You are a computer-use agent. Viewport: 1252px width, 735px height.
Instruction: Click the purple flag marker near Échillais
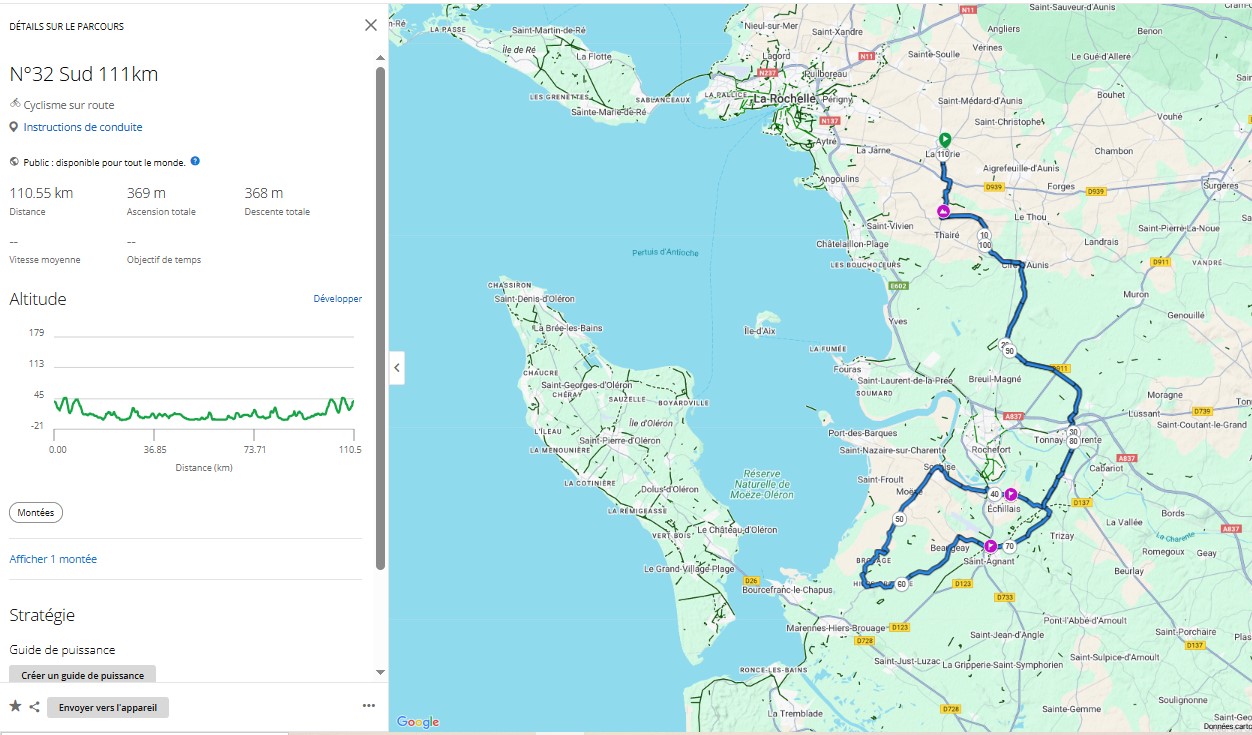[1011, 494]
